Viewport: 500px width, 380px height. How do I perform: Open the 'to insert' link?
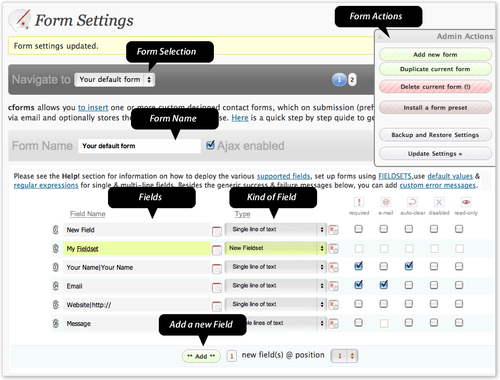pos(93,108)
